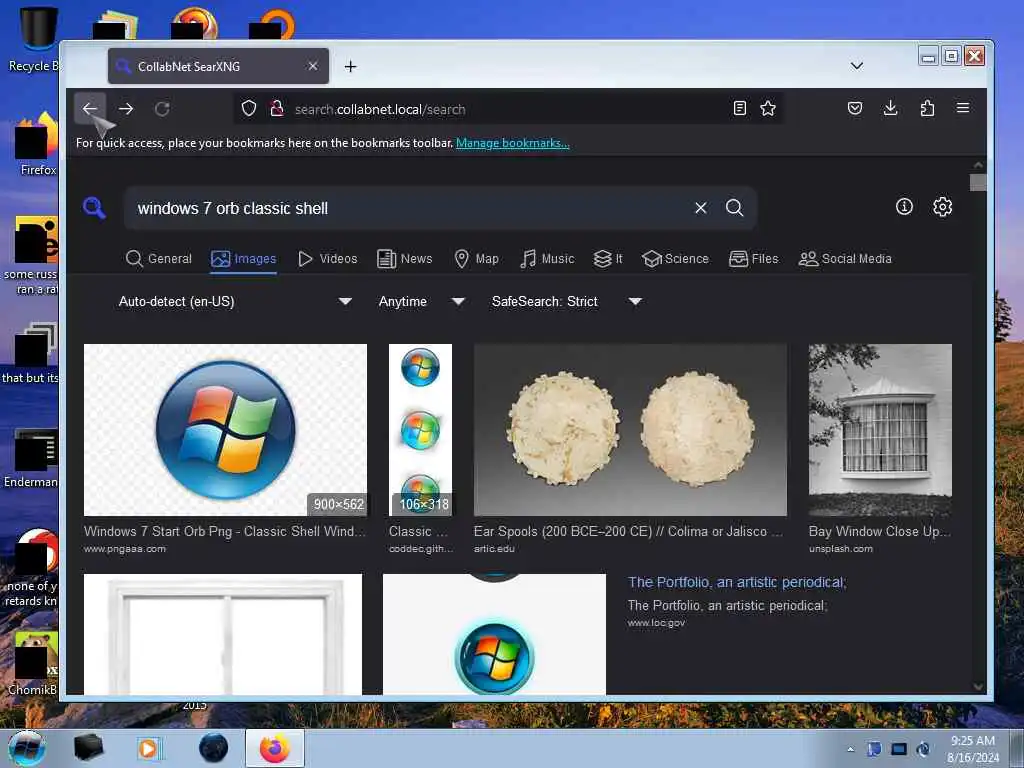Clear the search query with the X
1024x768 pixels.
coord(701,208)
